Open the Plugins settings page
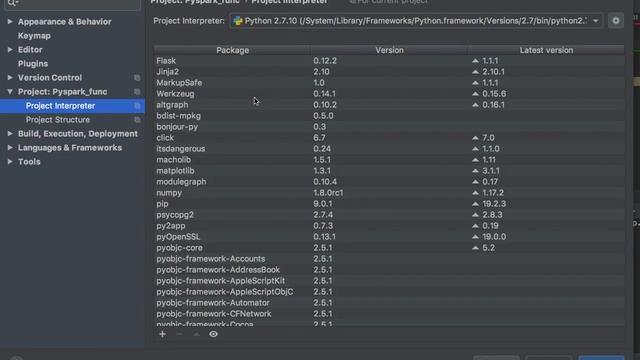Viewport: 640px width, 360px height. click(x=33, y=64)
